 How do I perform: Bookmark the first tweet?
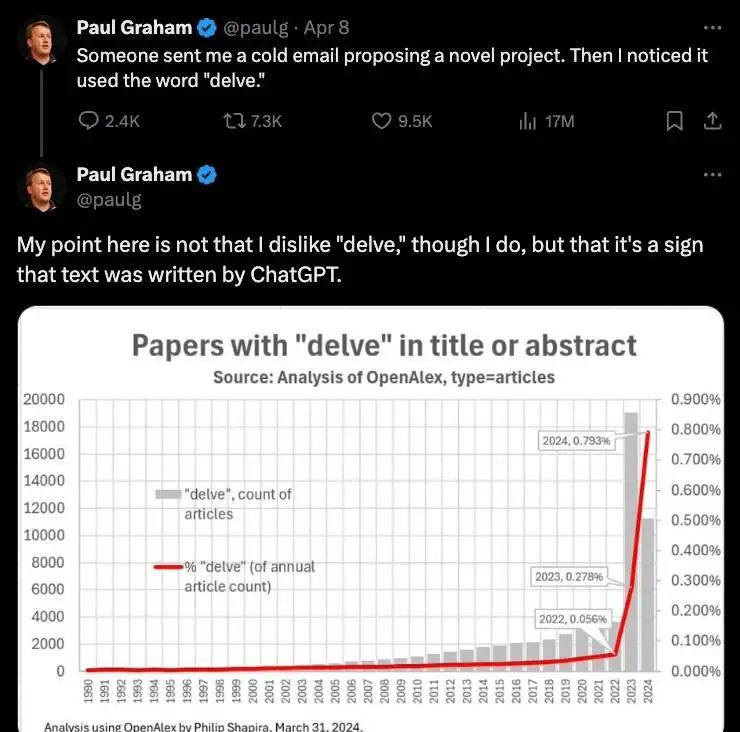coord(674,121)
